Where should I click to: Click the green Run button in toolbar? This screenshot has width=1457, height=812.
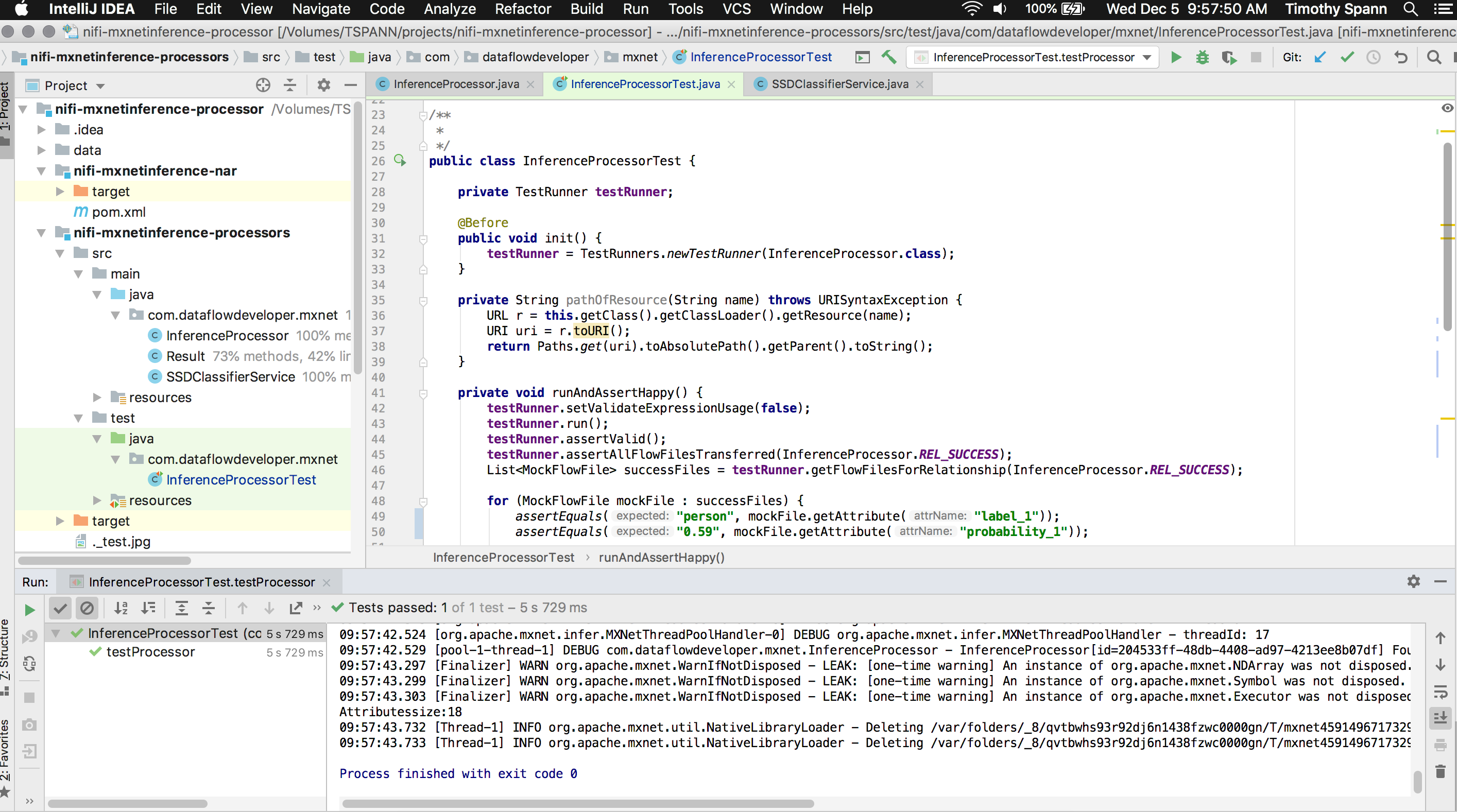[x=1176, y=57]
